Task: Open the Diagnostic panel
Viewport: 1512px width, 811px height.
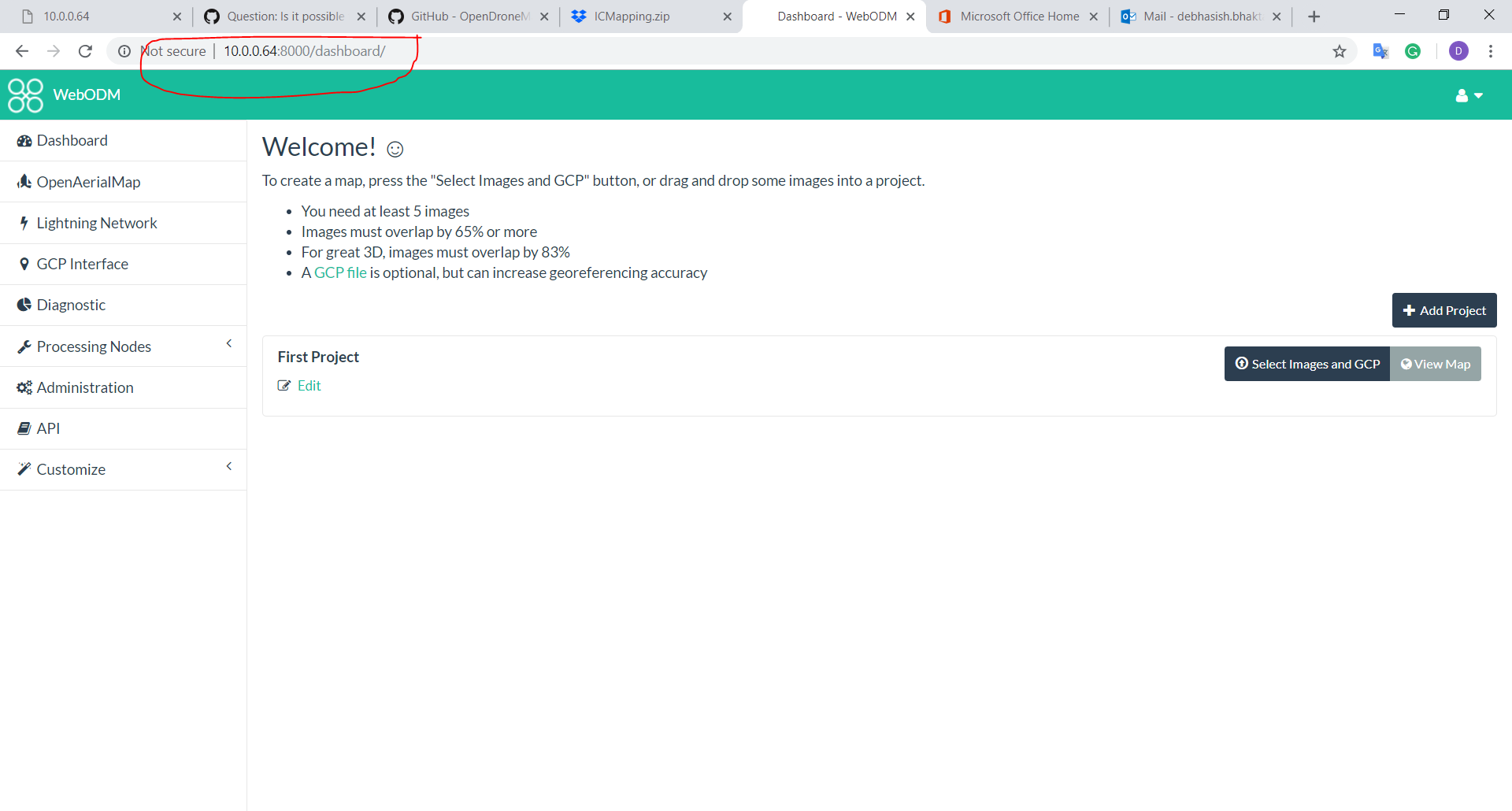Action: tap(71, 305)
